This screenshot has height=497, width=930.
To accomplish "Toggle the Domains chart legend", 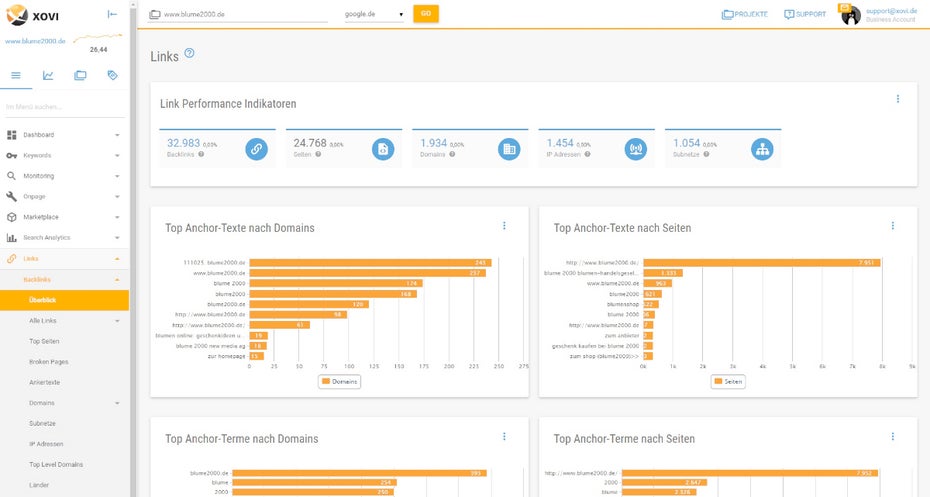I will coord(339,381).
